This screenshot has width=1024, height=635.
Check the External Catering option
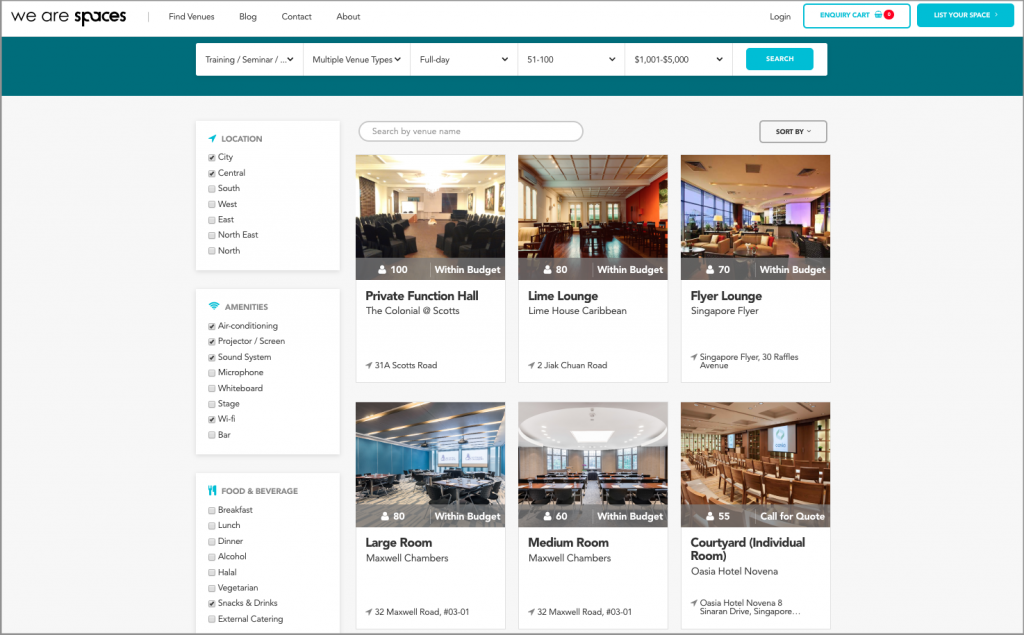(212, 619)
